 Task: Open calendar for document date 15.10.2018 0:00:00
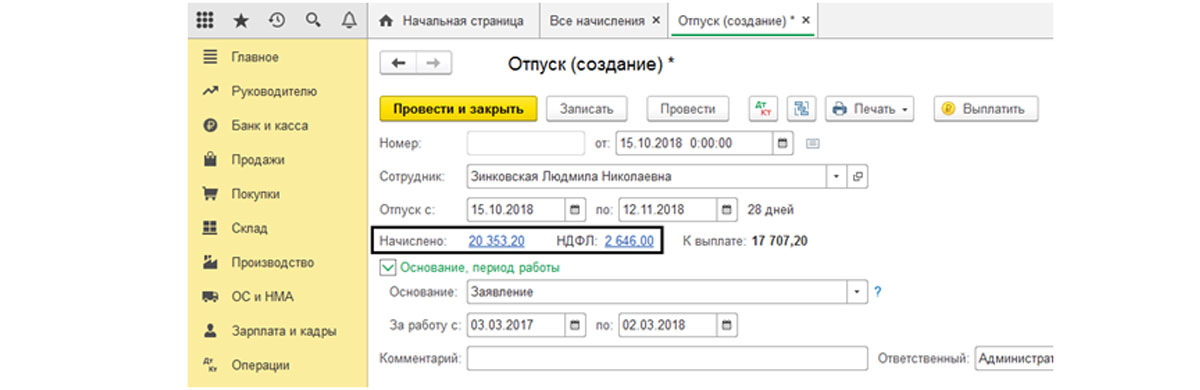point(783,143)
